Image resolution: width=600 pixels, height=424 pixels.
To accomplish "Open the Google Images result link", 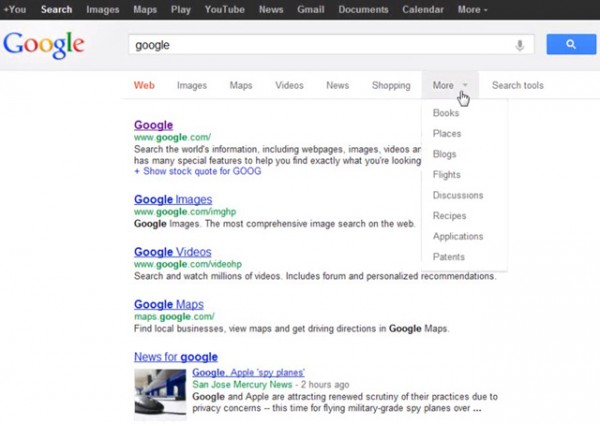I will (x=173, y=200).
